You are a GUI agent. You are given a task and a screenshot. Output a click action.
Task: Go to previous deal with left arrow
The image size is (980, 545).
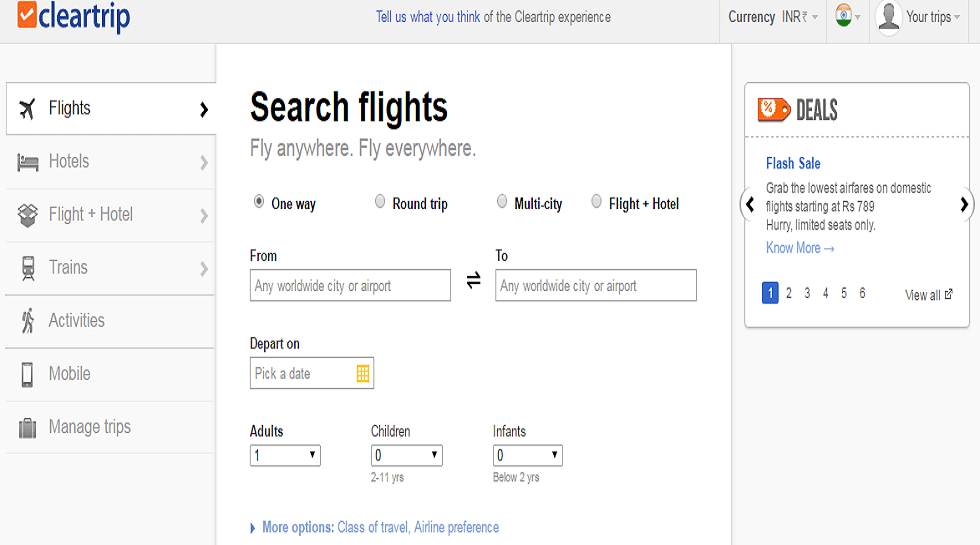click(750, 204)
